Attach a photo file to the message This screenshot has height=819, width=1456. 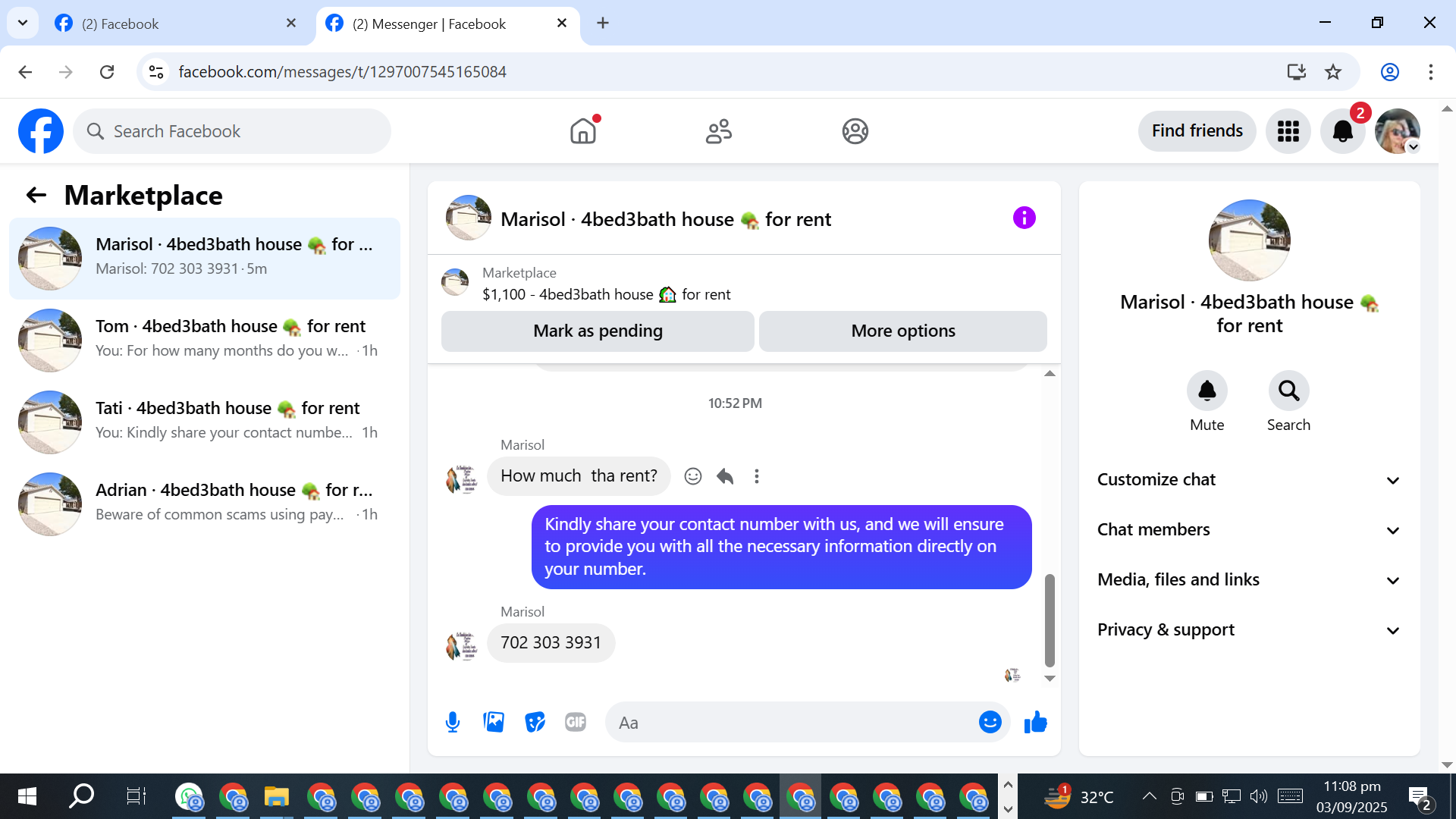pyautogui.click(x=494, y=723)
